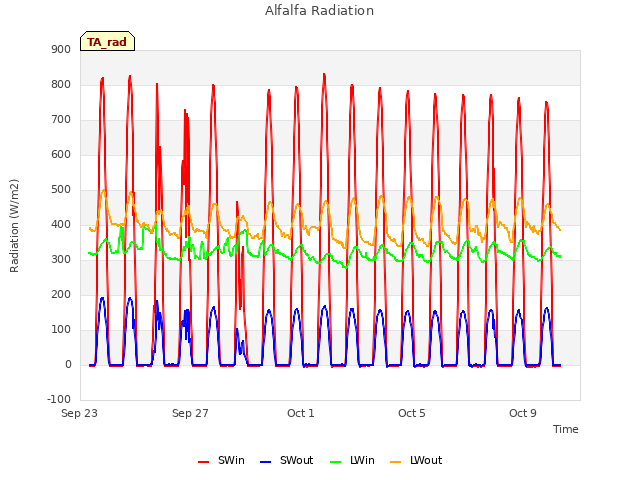Screen dimensions: 640x480
Task: Click the red SWin legend color marker
Action: [x=203, y=462]
